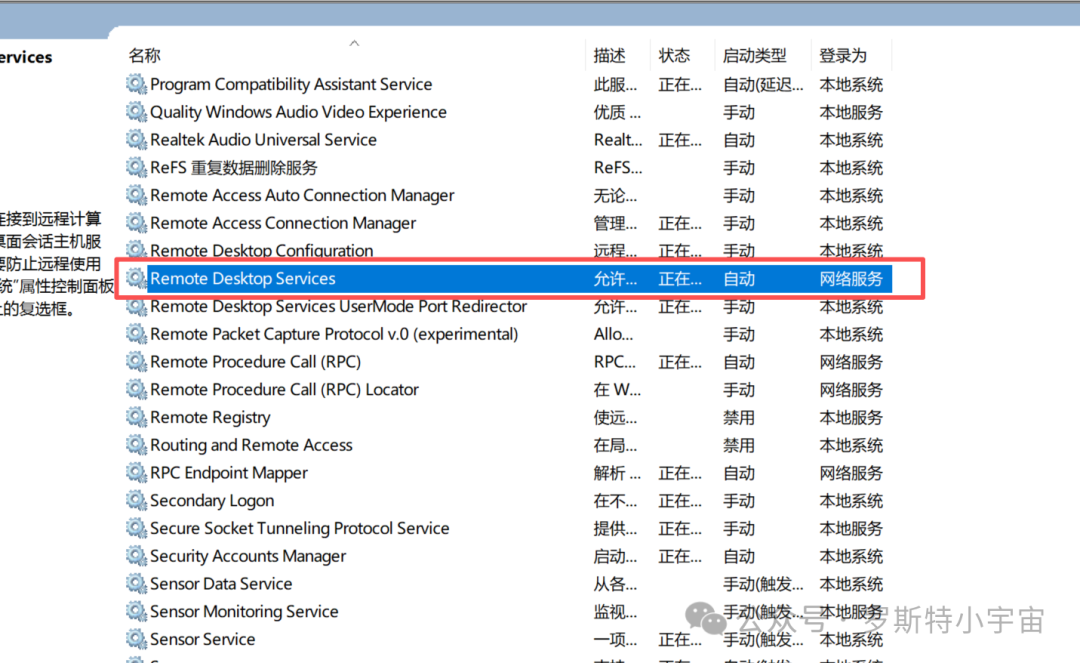Screen dimensions: 1080x663
Task: Select Security Accounts Manager service
Action: point(248,556)
